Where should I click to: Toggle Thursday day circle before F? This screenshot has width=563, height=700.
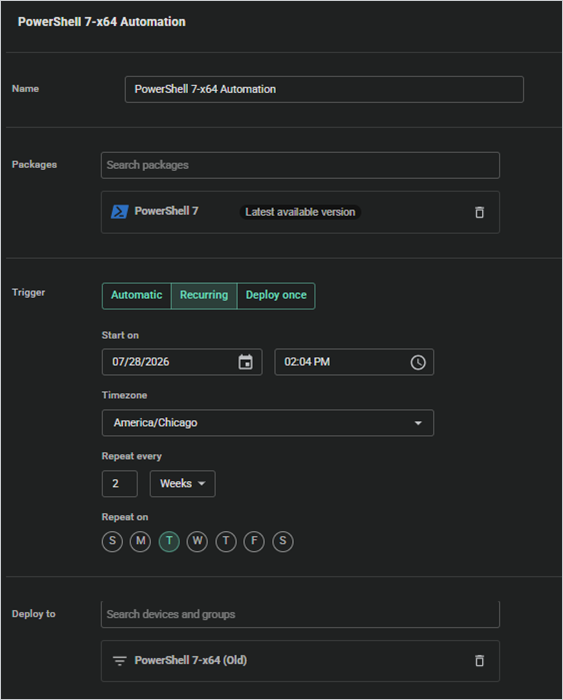pyautogui.click(x=226, y=542)
